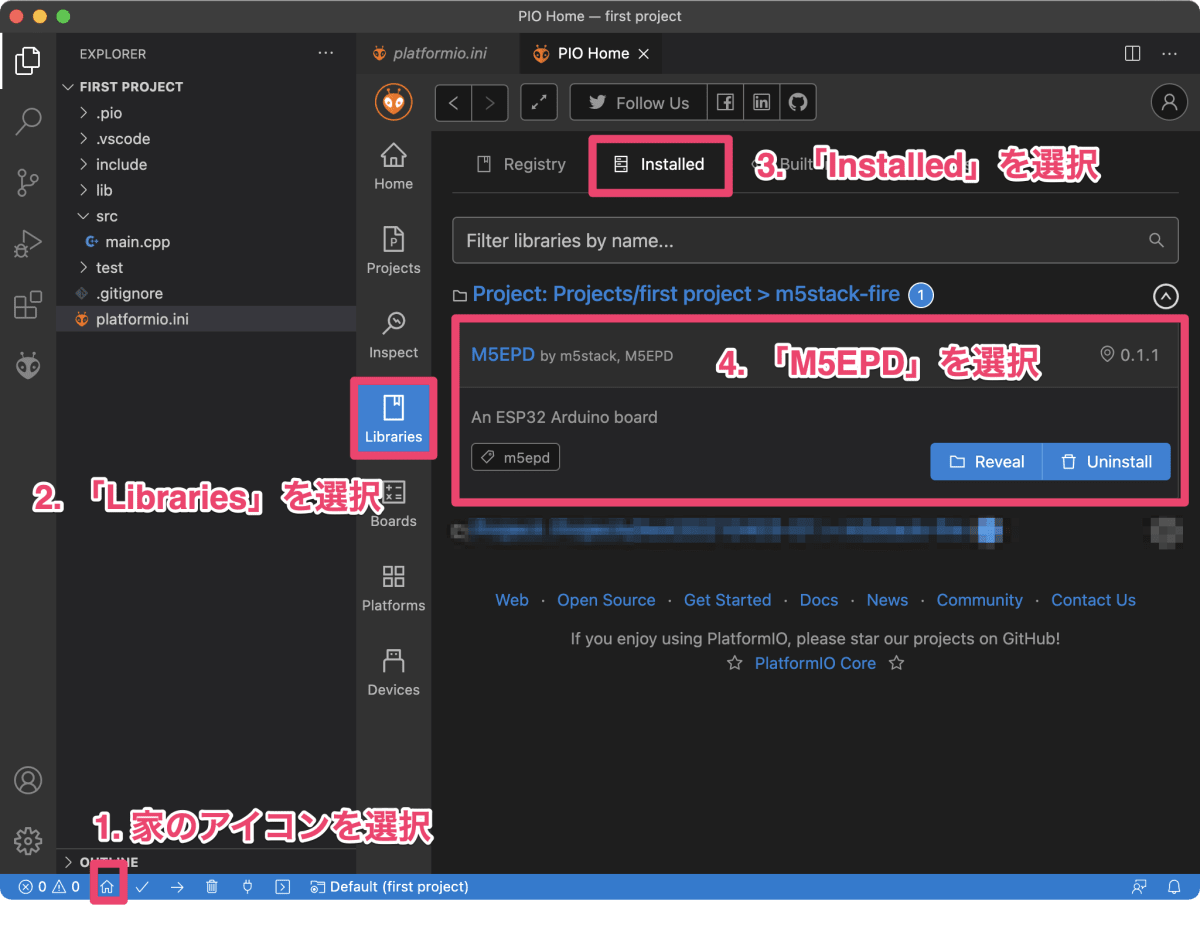1200x929 pixels.
Task: Switch to the Registry tab
Action: 521,164
